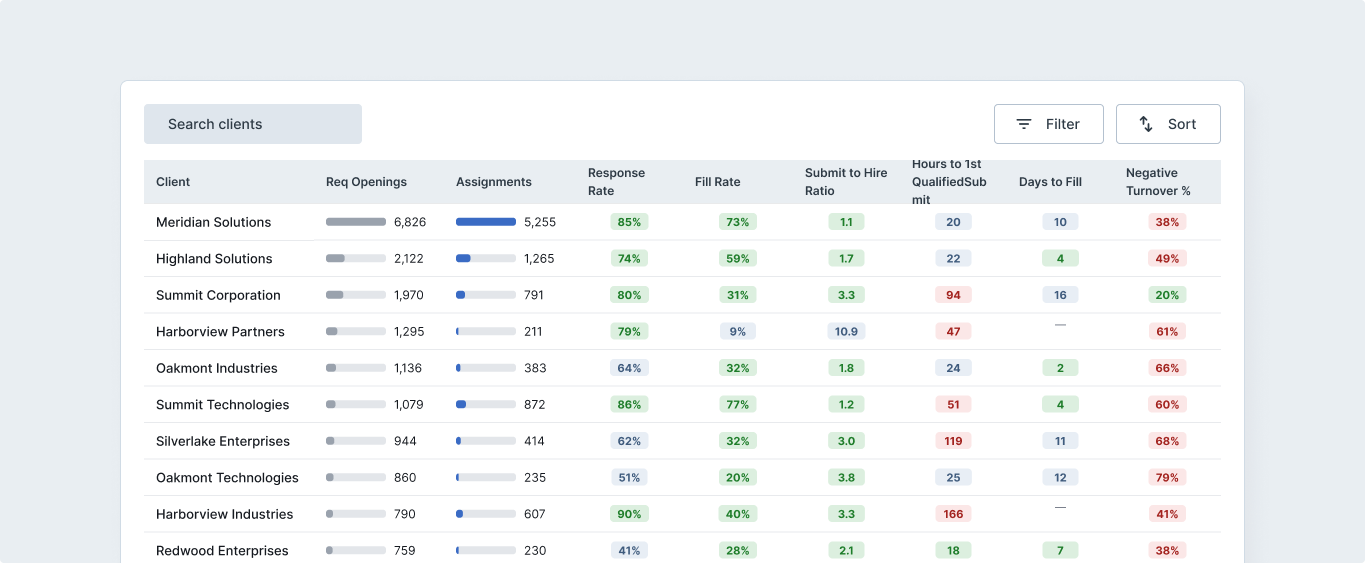Viewport: 1365px width, 563px height.
Task: Sort by Client column header
Action: pos(173,182)
